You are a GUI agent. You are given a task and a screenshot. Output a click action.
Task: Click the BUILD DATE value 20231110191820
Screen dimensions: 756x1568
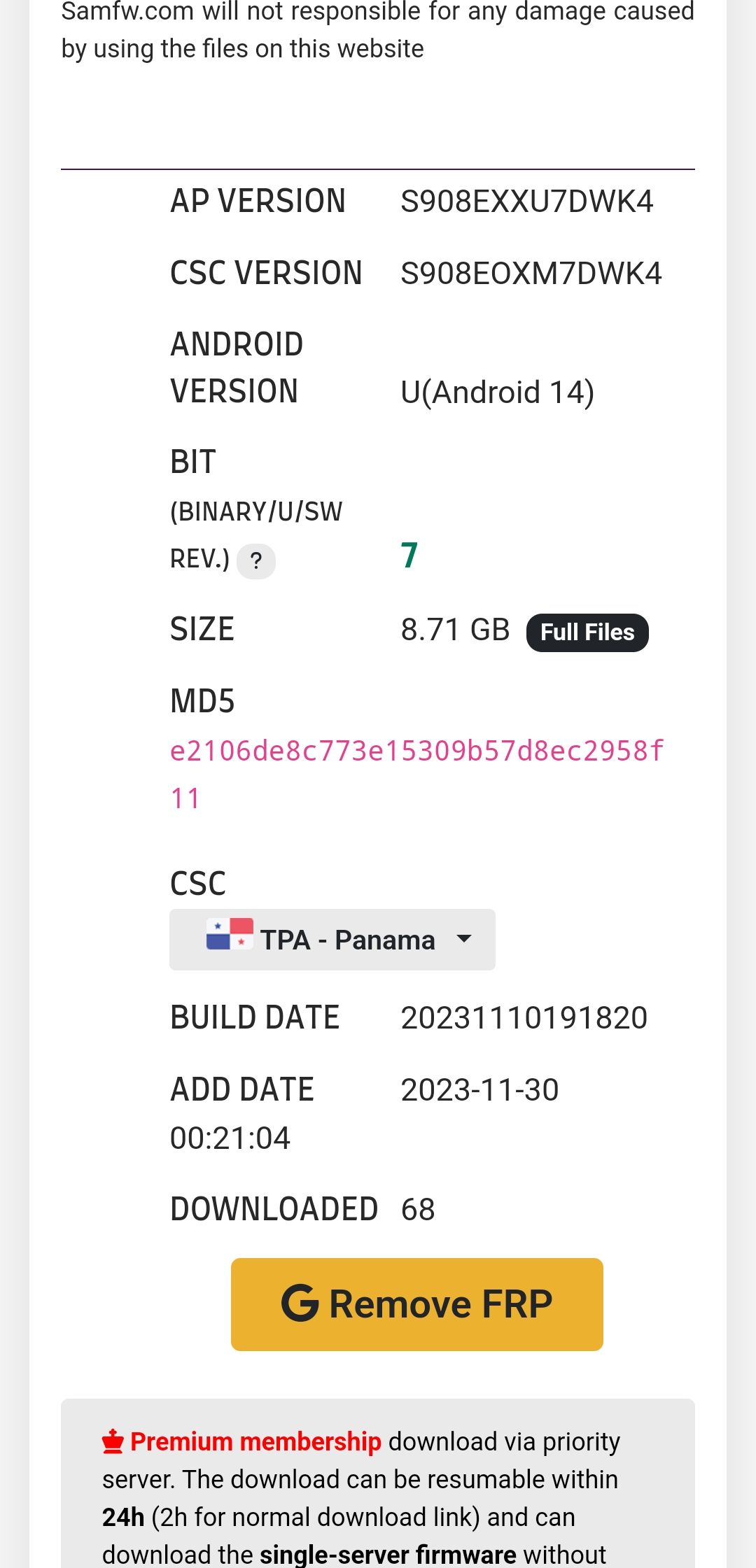[524, 1018]
